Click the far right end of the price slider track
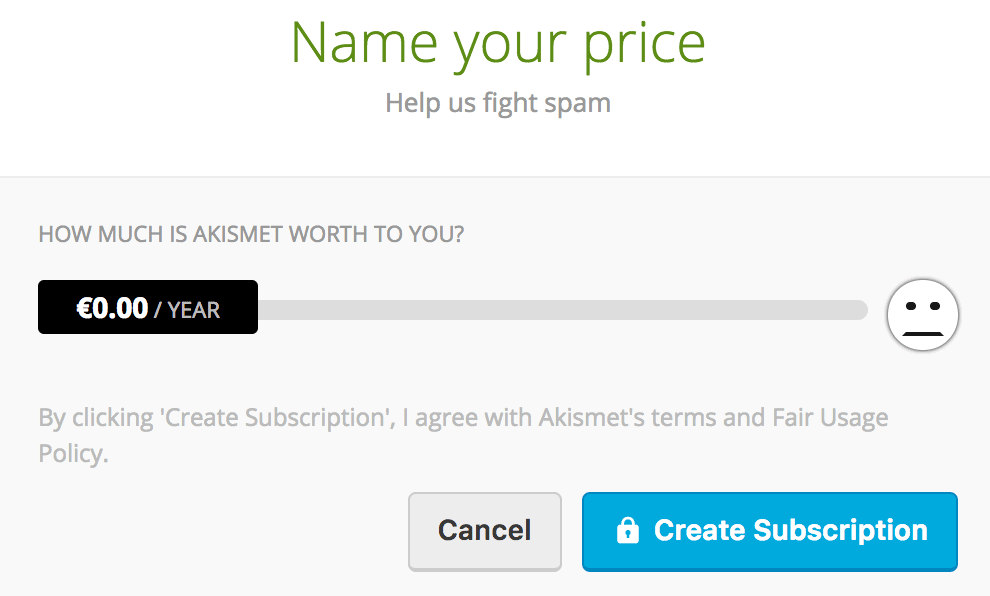 click(x=862, y=310)
